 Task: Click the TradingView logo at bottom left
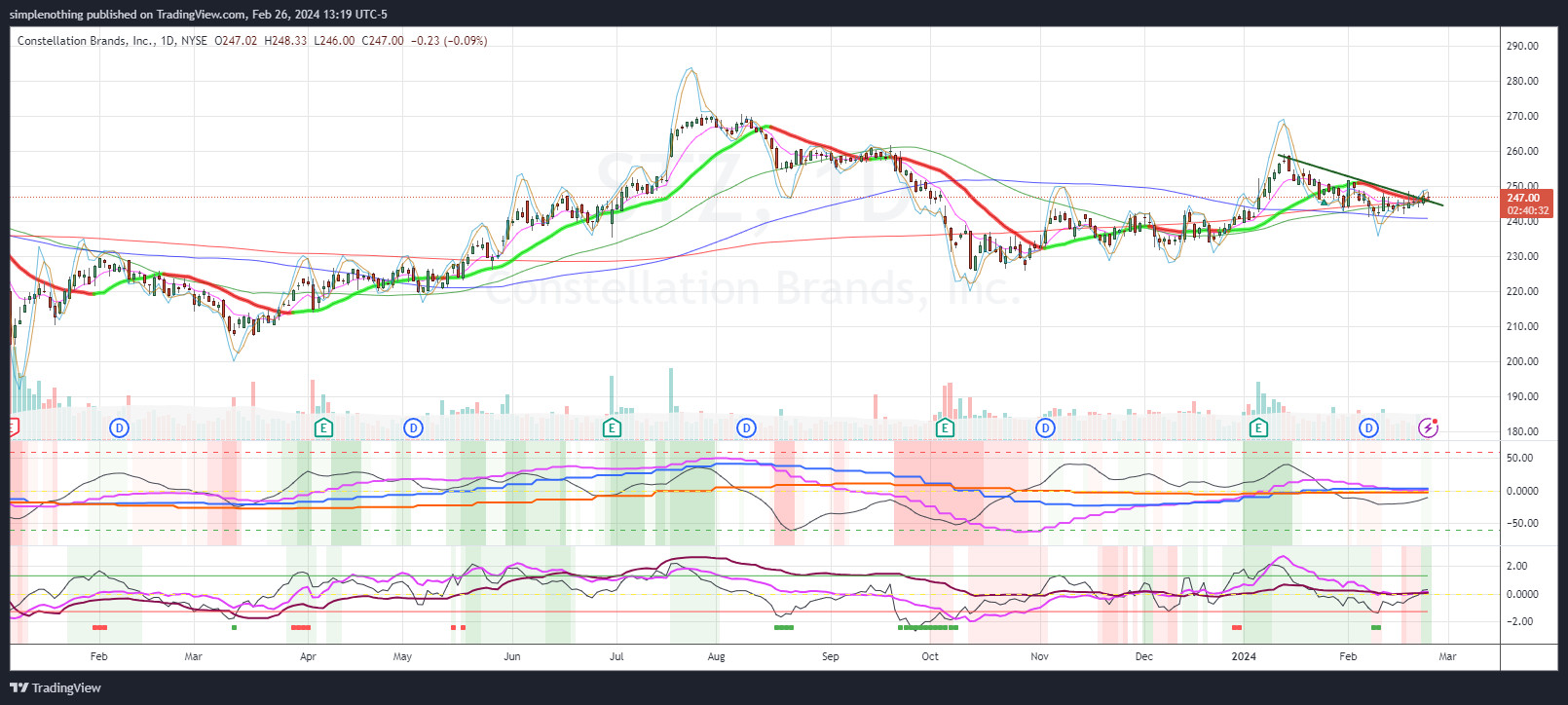[56, 687]
